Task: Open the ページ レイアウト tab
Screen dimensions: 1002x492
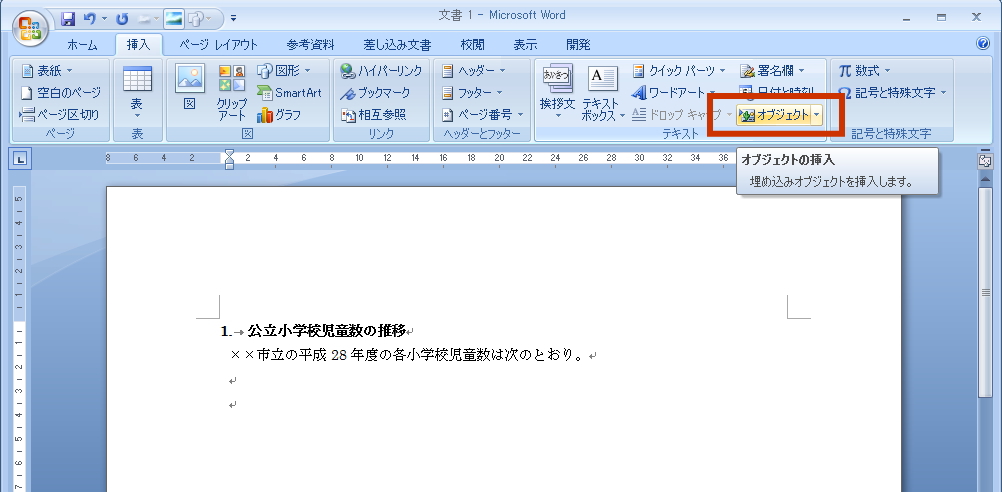Action: tap(218, 45)
